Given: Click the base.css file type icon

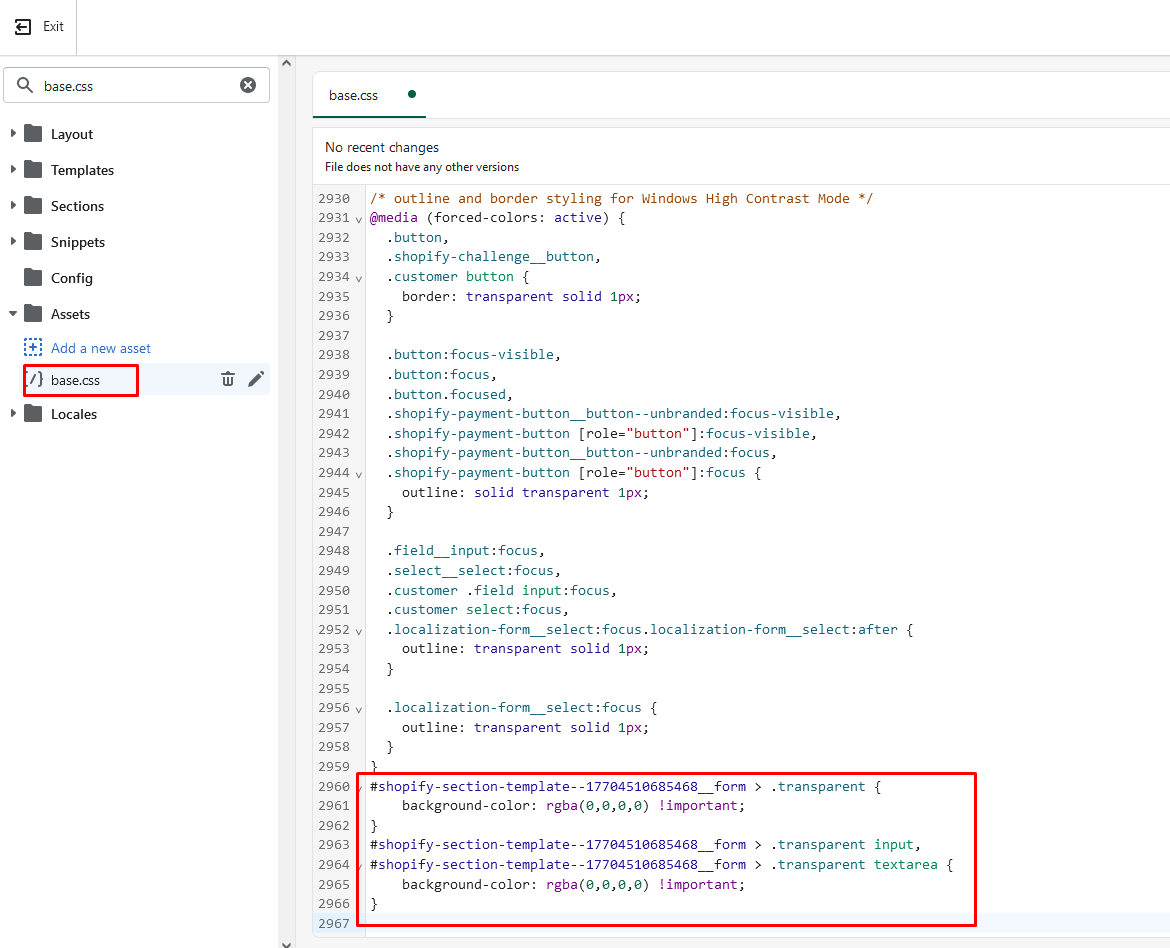Looking at the screenshot, I should click(x=34, y=379).
